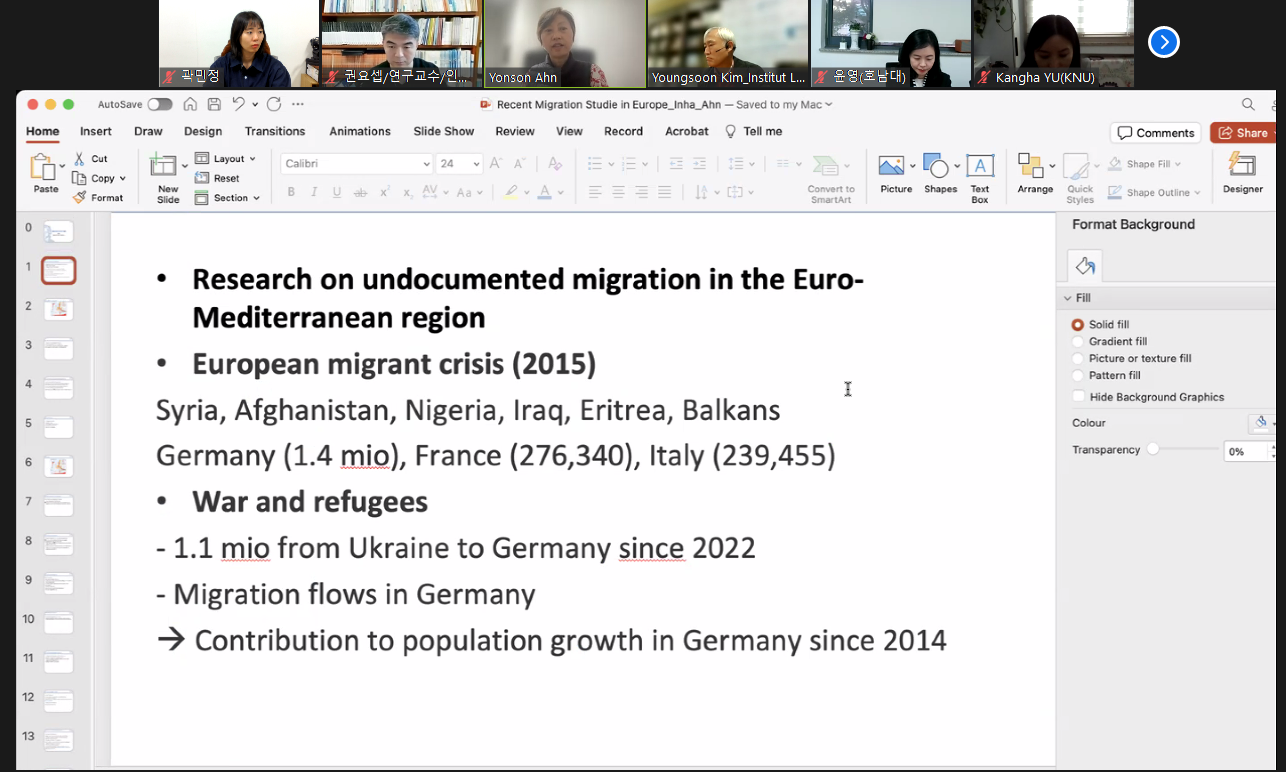Open the fill Colour picker
Viewport: 1286px width, 772px height.
coord(1262,423)
